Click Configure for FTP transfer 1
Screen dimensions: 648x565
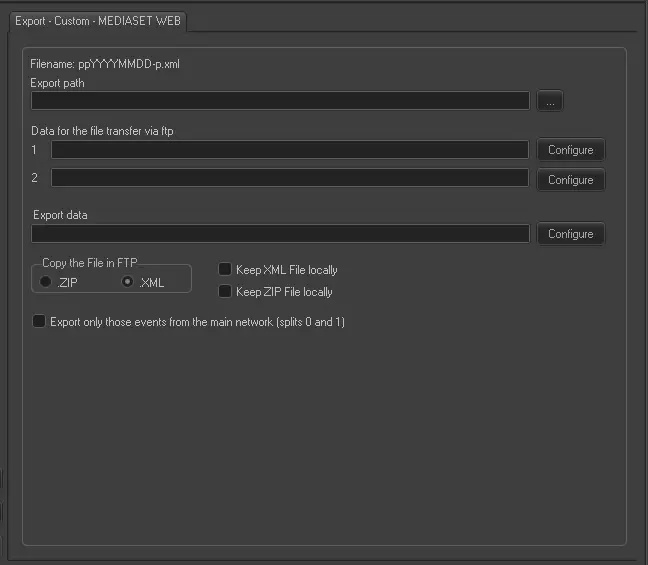click(570, 150)
